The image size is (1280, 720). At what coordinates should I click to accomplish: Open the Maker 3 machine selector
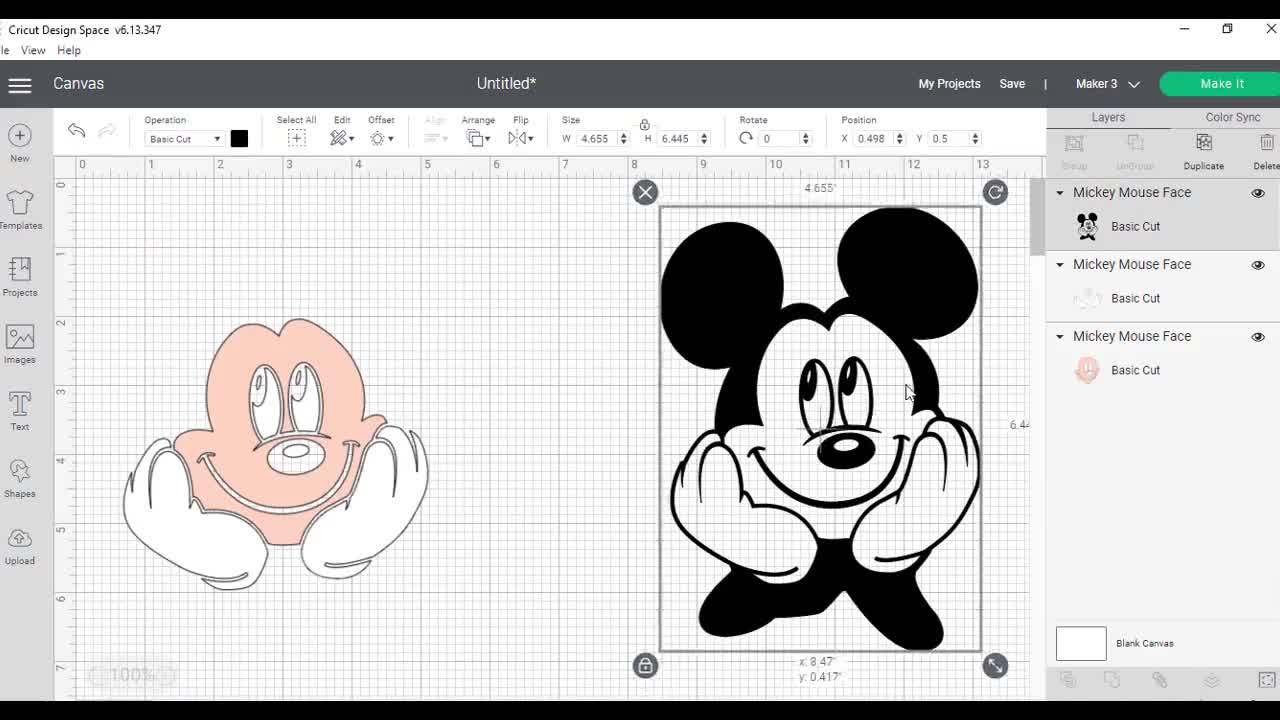click(1107, 84)
